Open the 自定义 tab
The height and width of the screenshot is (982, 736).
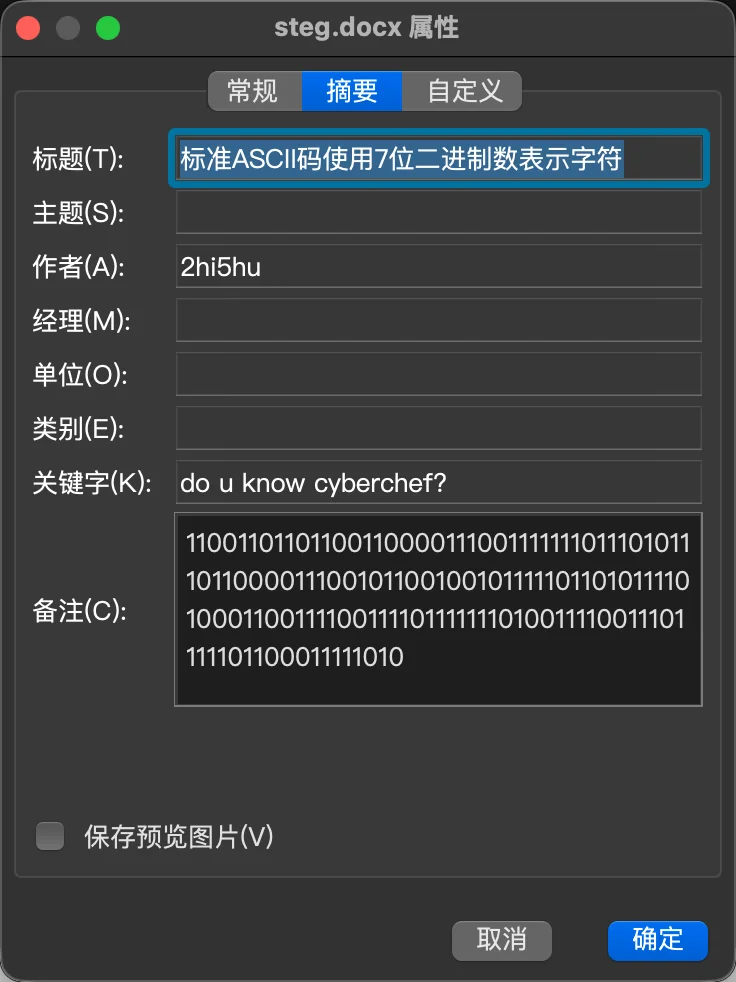[462, 91]
